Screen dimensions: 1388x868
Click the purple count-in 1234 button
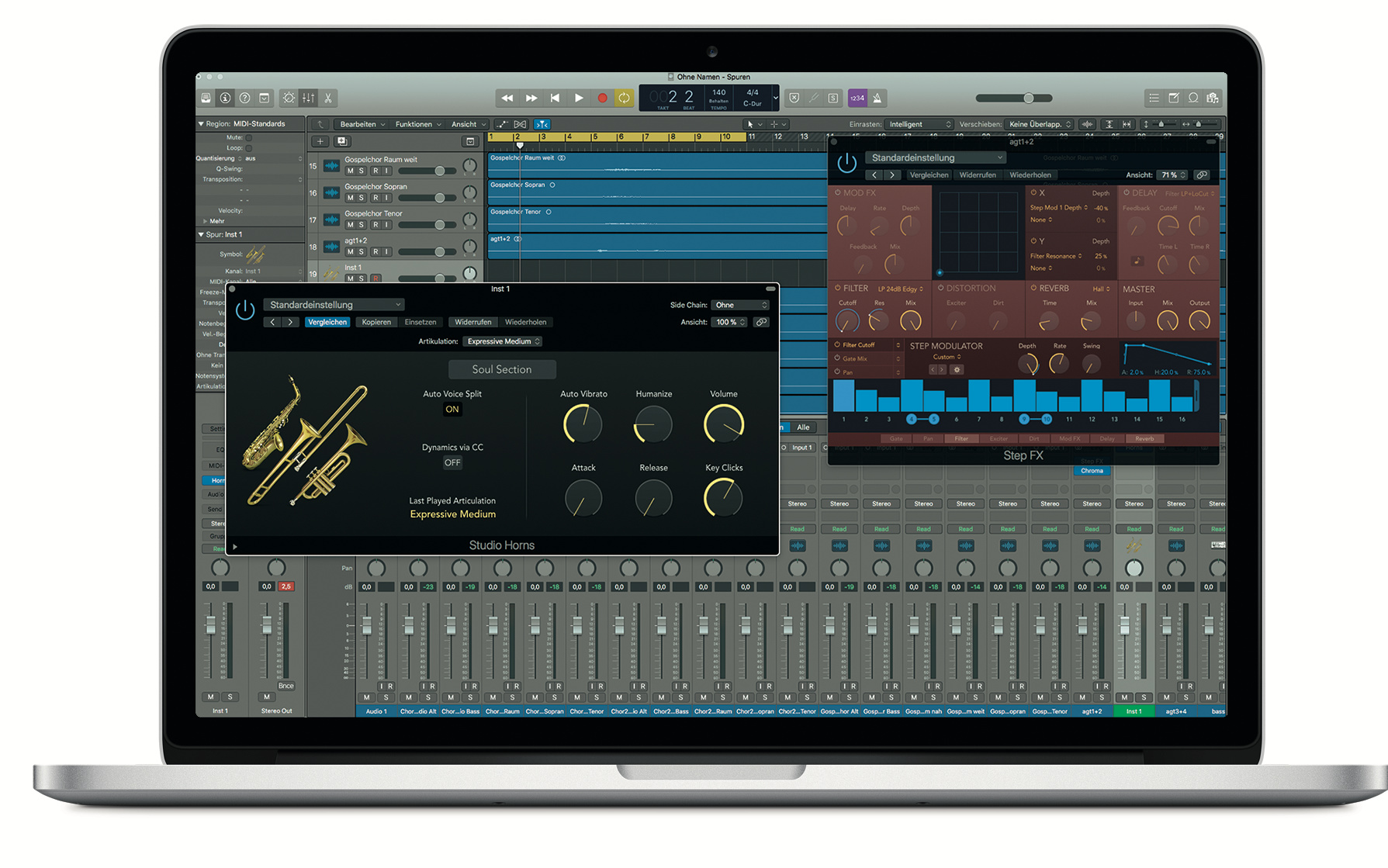pos(857,99)
